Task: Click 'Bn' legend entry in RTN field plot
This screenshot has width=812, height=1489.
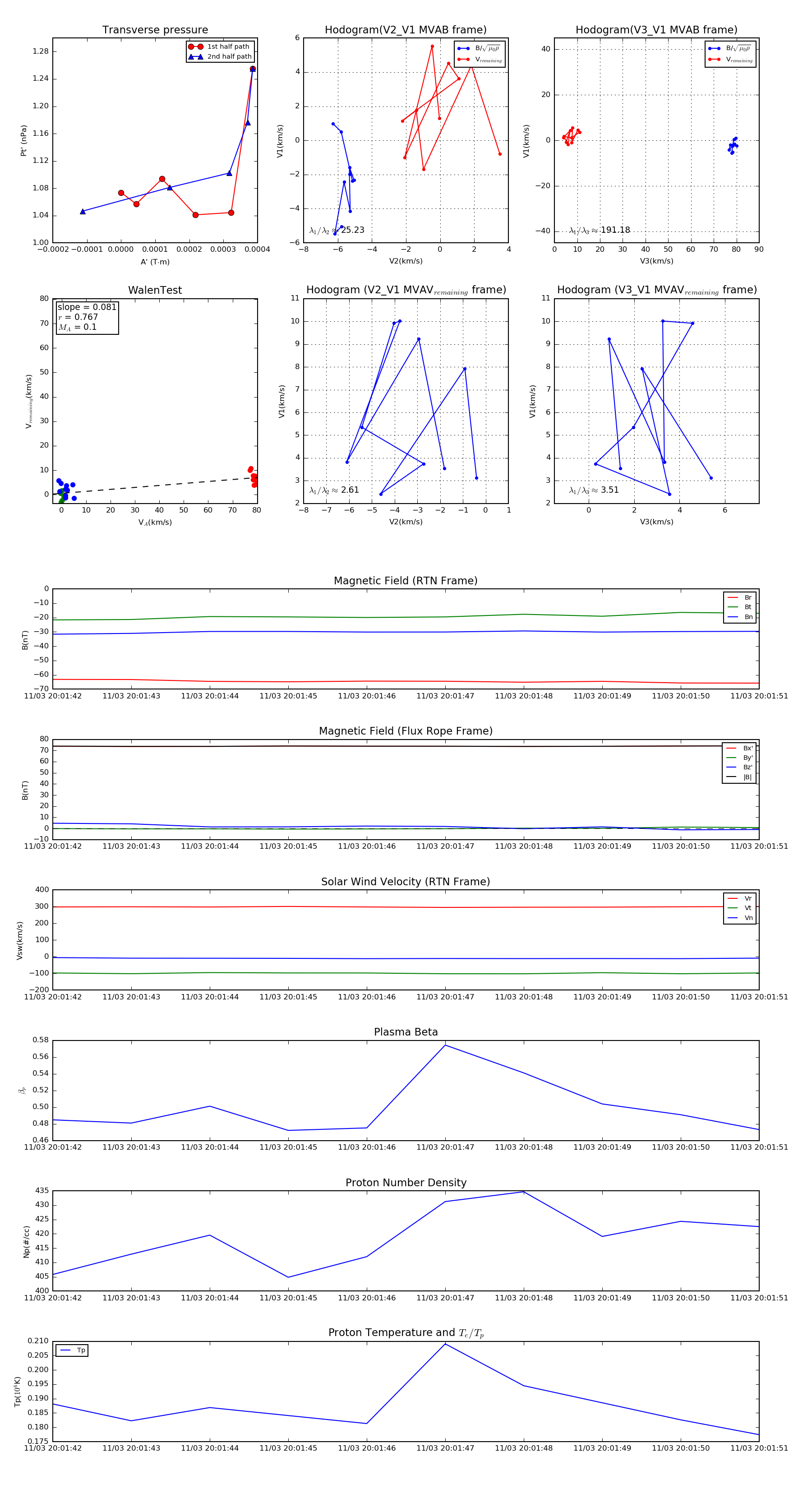Action: 740,617
